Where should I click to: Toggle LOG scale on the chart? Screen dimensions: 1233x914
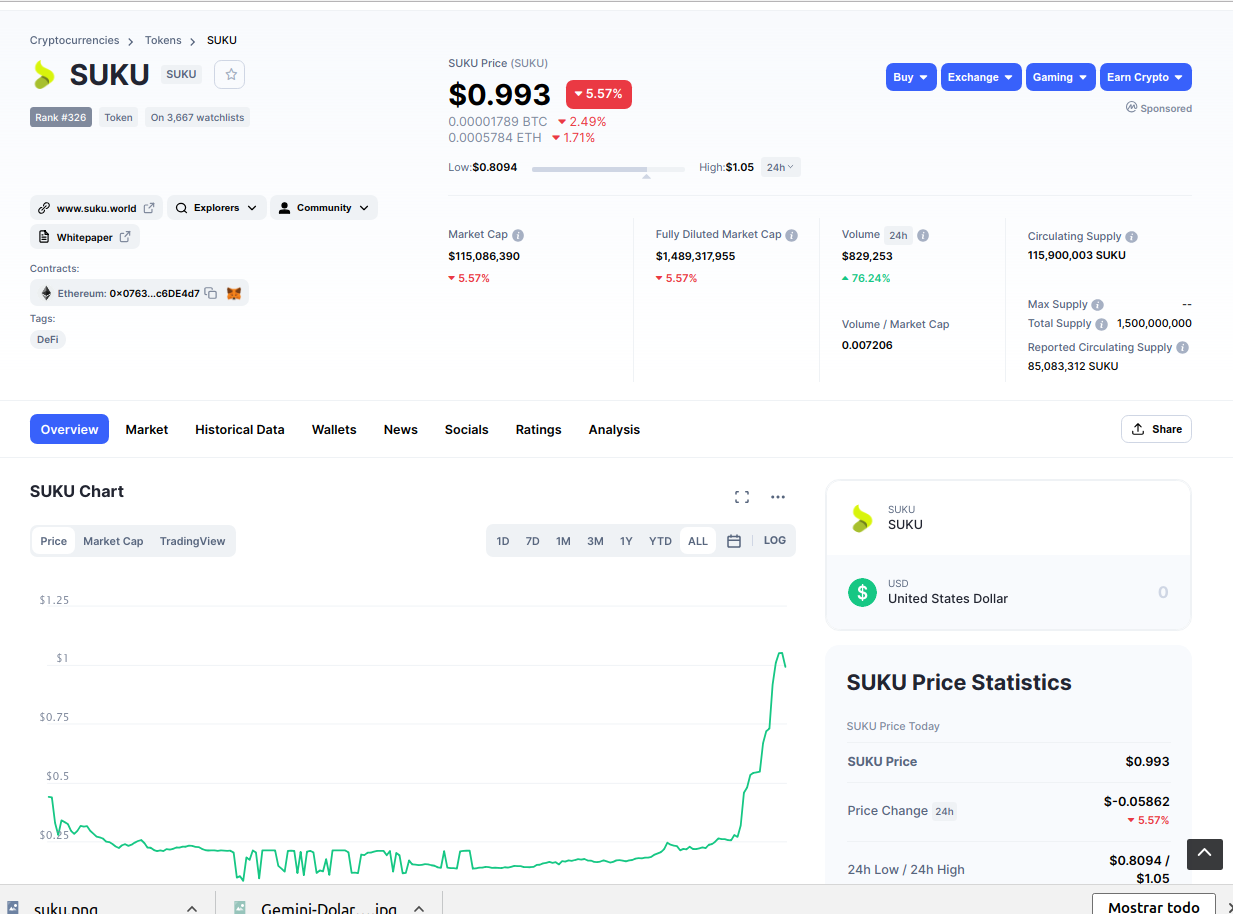click(775, 540)
